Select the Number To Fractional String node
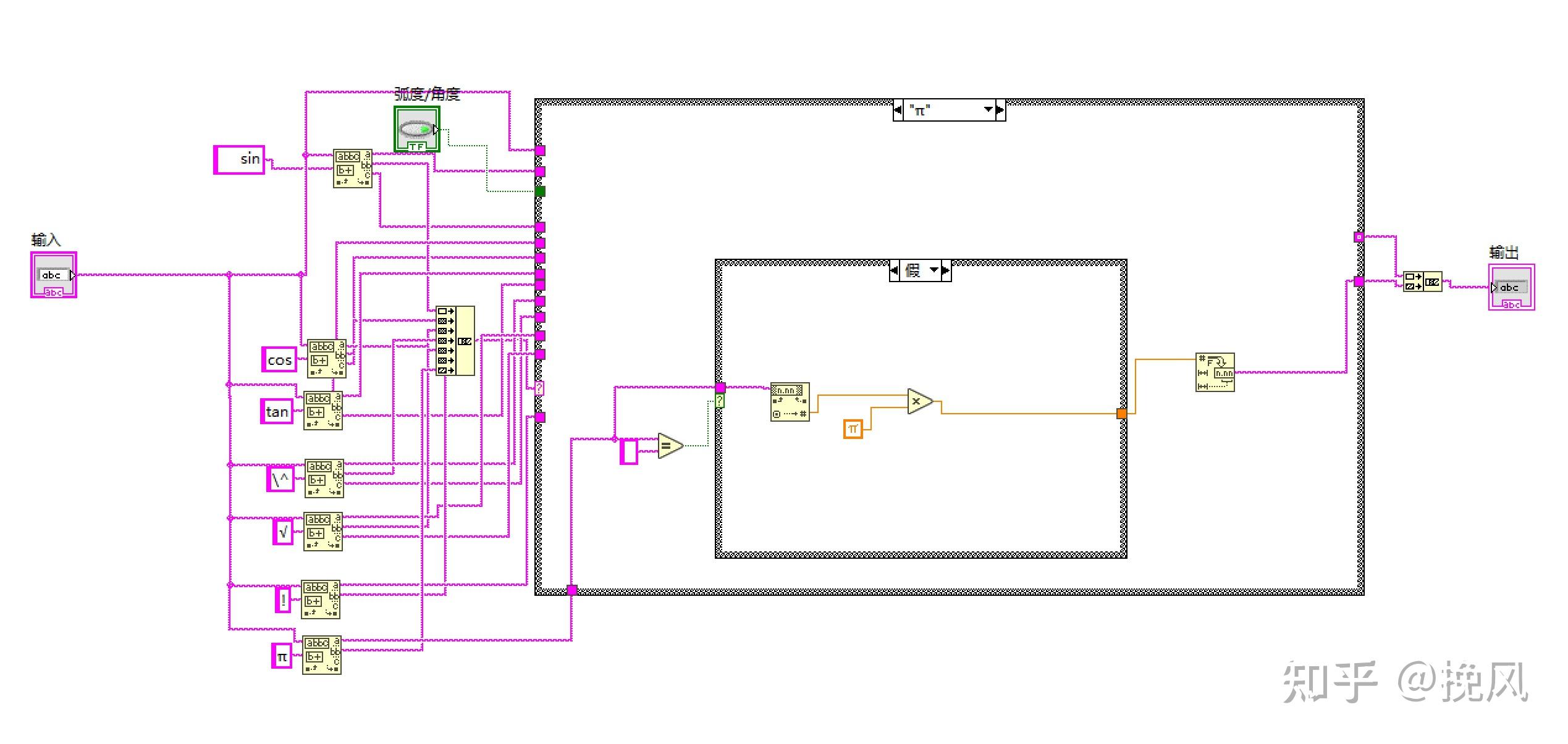1568x744 pixels. click(1215, 372)
